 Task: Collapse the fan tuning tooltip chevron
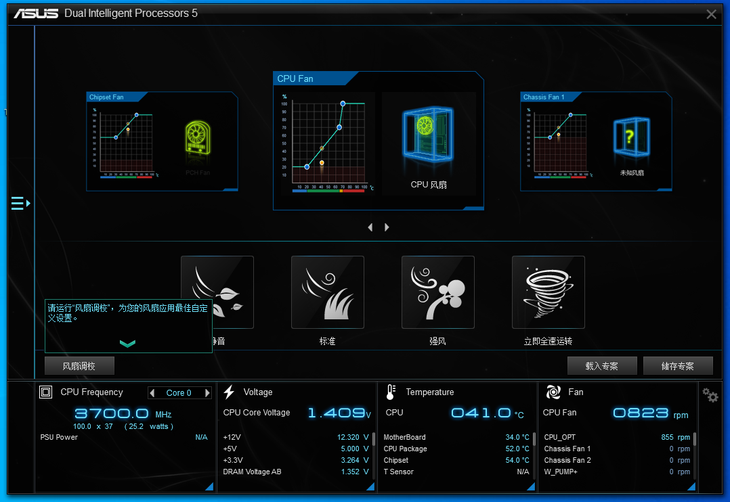coord(127,344)
